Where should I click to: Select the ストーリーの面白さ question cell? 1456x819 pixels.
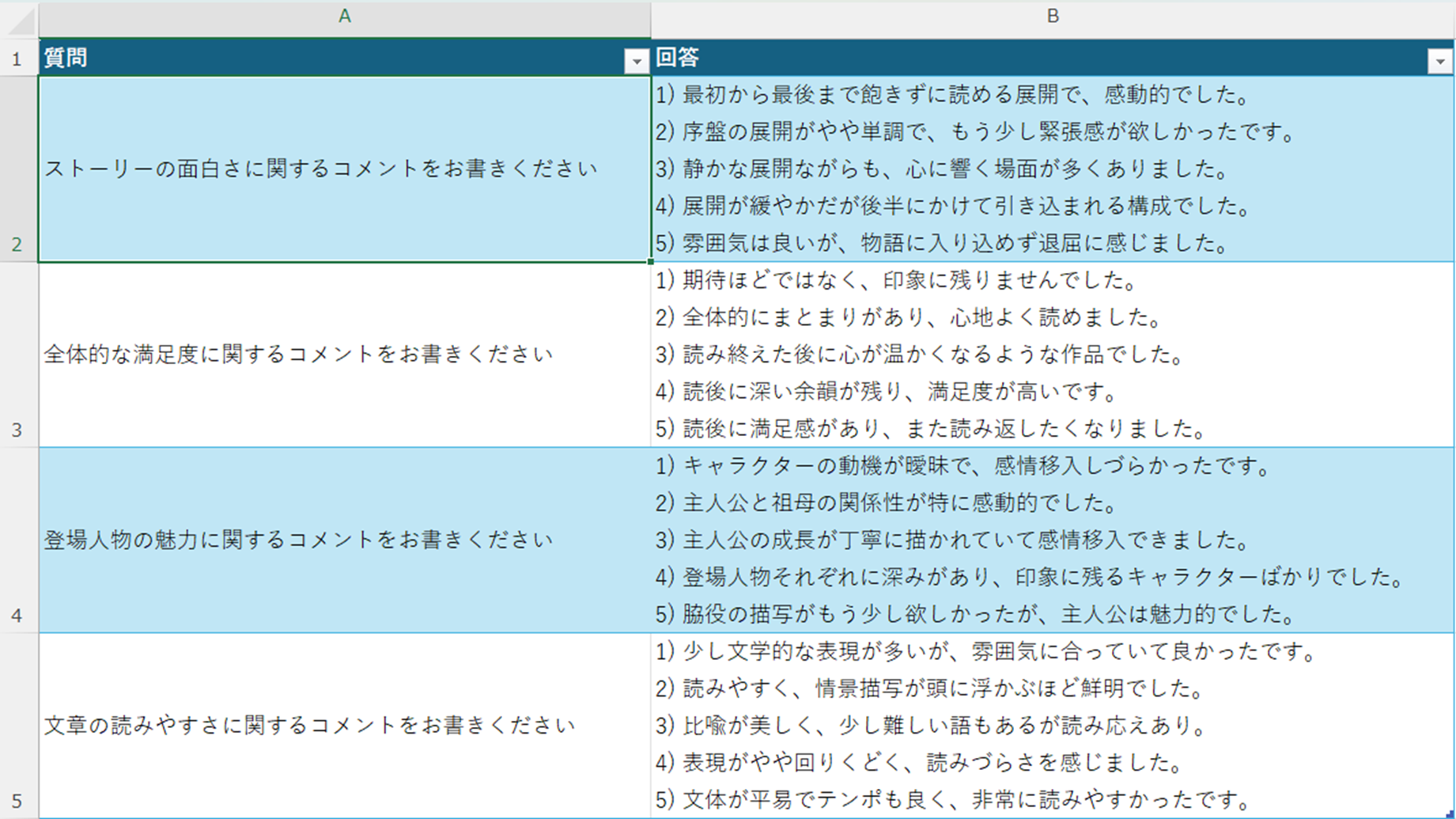[x=344, y=169]
